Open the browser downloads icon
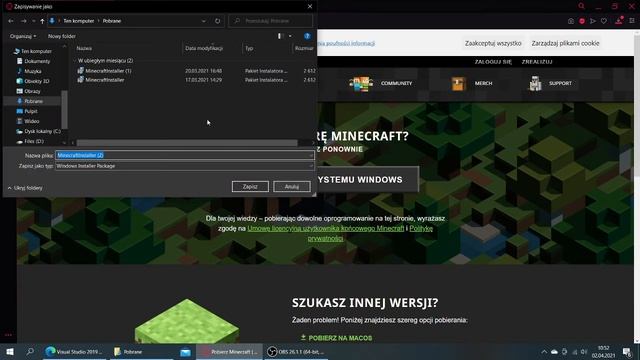This screenshot has height=360, width=640. point(619,20)
